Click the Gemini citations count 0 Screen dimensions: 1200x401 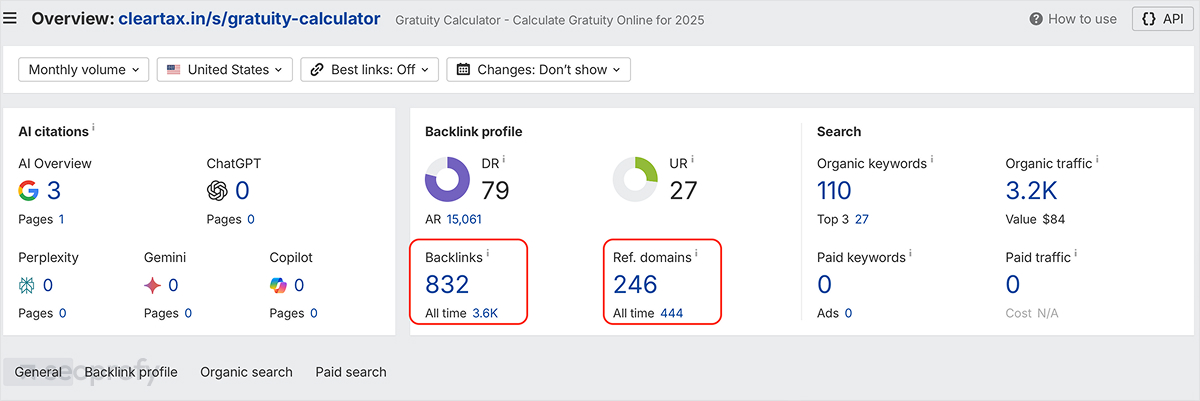coord(173,286)
